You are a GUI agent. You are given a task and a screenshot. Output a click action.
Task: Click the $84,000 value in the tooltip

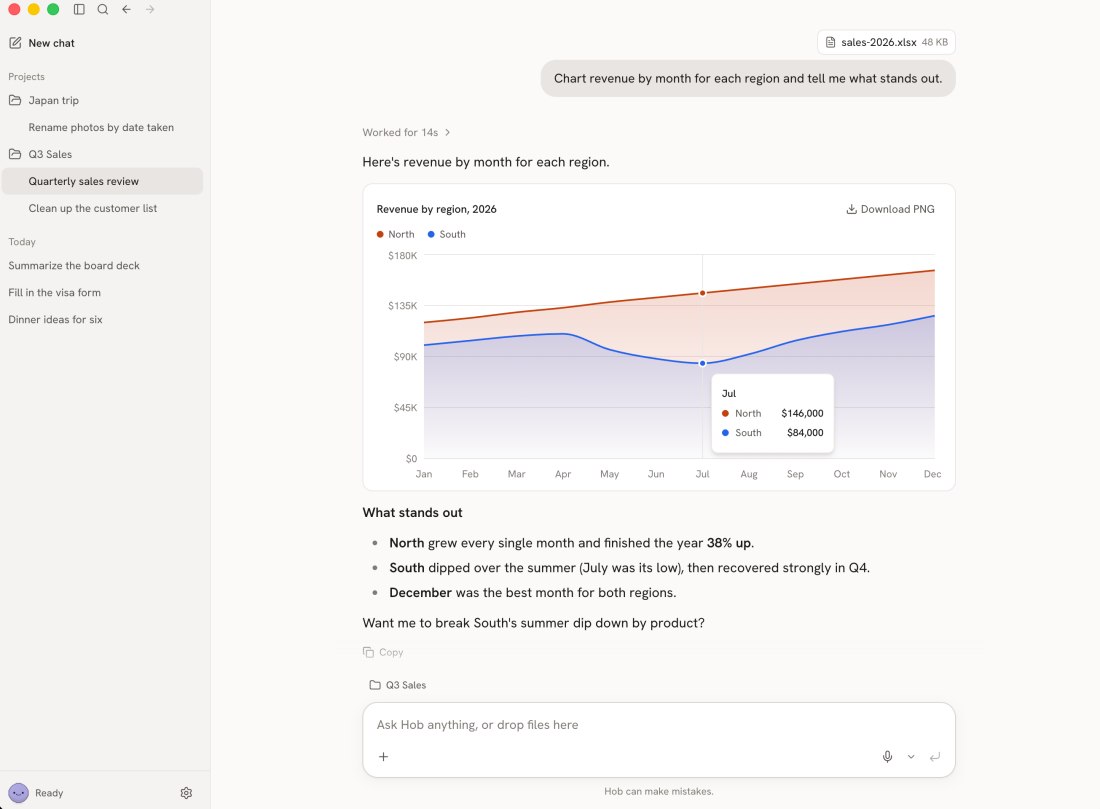coord(805,433)
